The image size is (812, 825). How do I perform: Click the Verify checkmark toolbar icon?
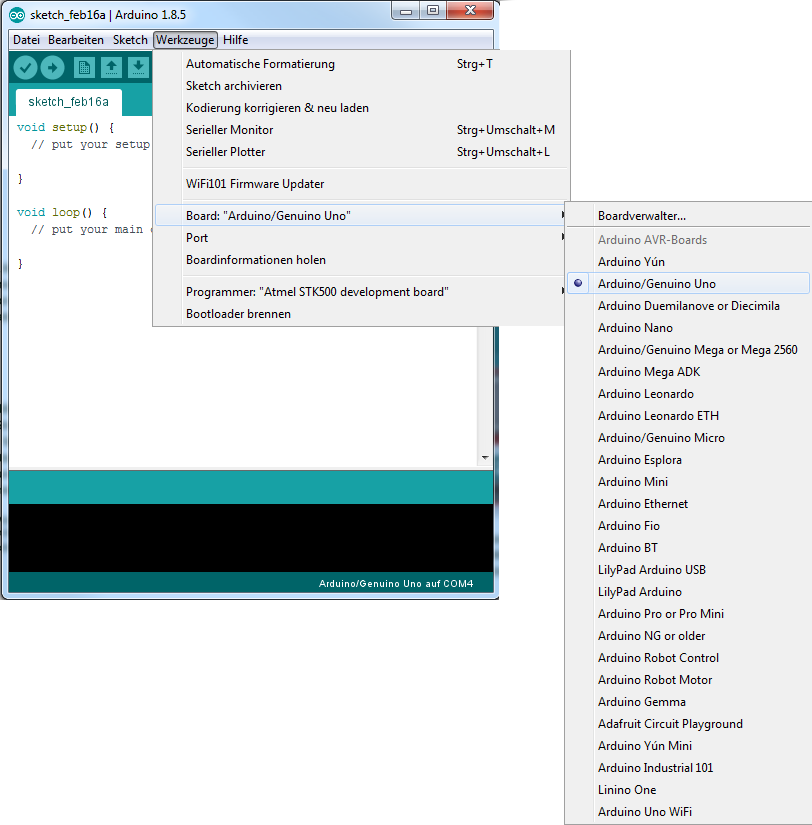click(26, 68)
